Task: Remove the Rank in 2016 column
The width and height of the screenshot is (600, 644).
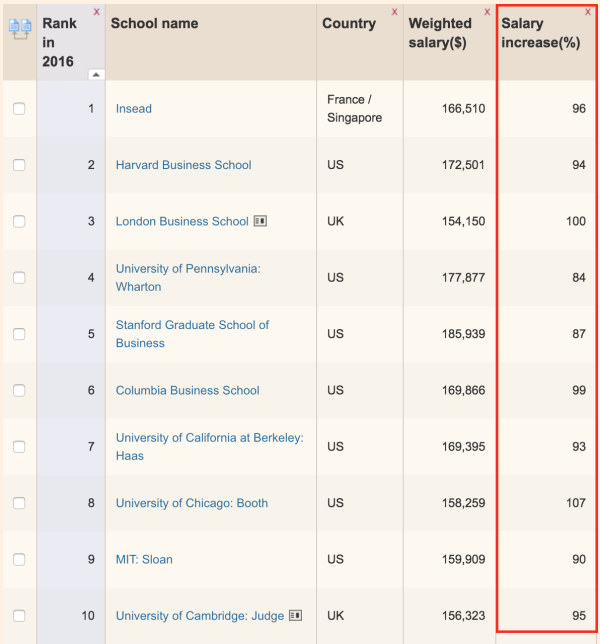Action: click(x=96, y=12)
